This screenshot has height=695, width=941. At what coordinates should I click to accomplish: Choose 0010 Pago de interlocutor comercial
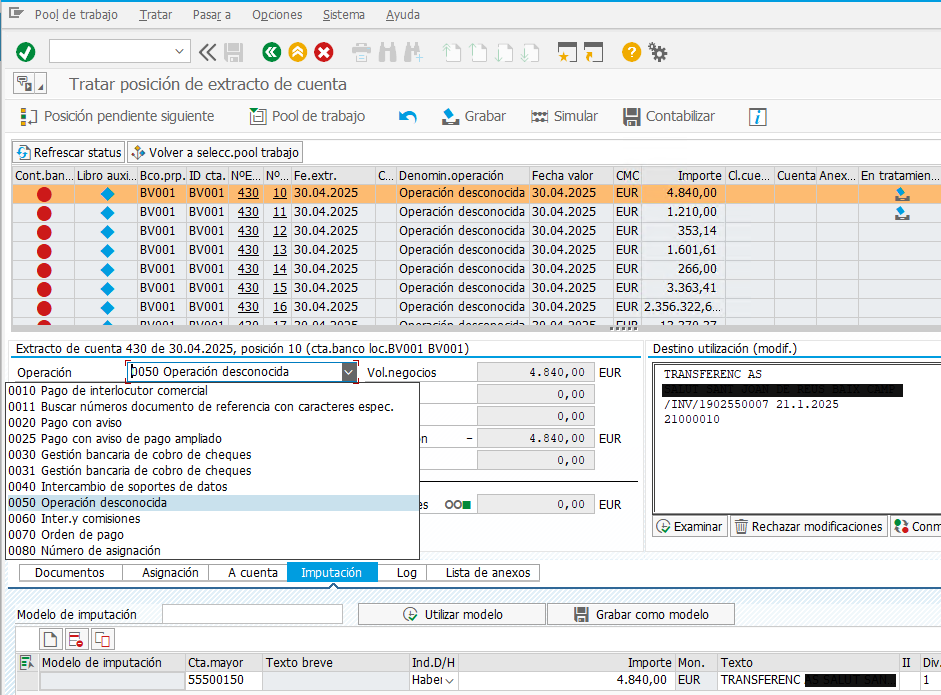[x=212, y=391]
